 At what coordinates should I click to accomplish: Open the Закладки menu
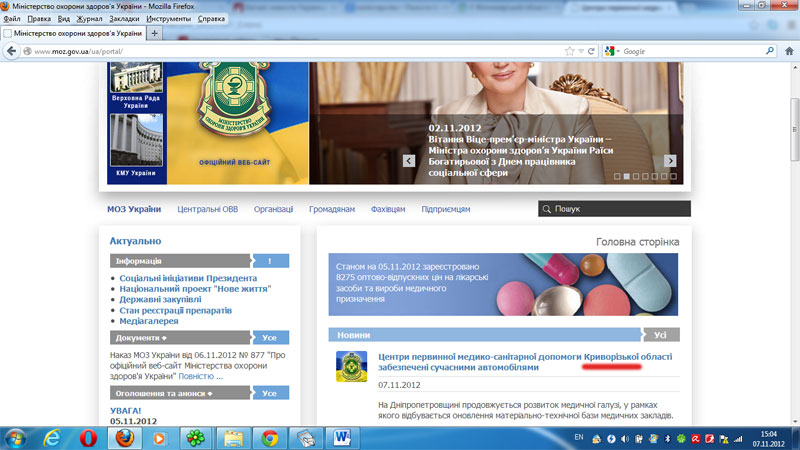pyautogui.click(x=124, y=19)
